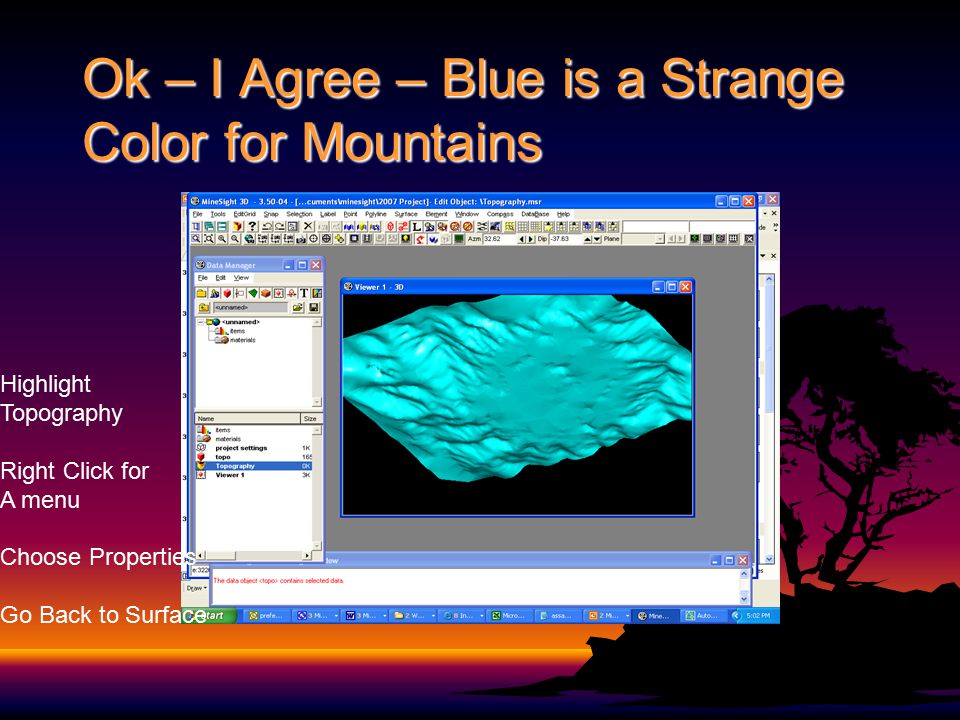Switch to the Mine... taskbar button
960x720 pixels.
(x=655, y=616)
